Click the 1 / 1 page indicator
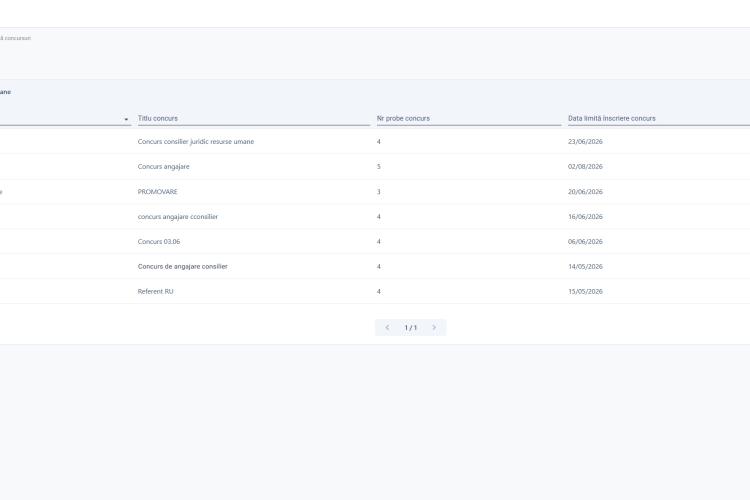Viewport: 750px width, 500px height. coord(410,328)
